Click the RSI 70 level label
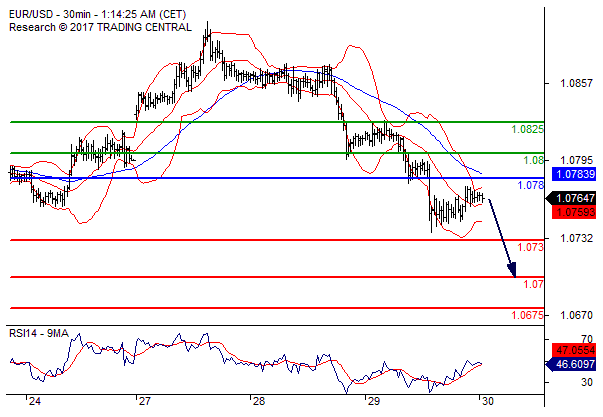 pos(587,339)
